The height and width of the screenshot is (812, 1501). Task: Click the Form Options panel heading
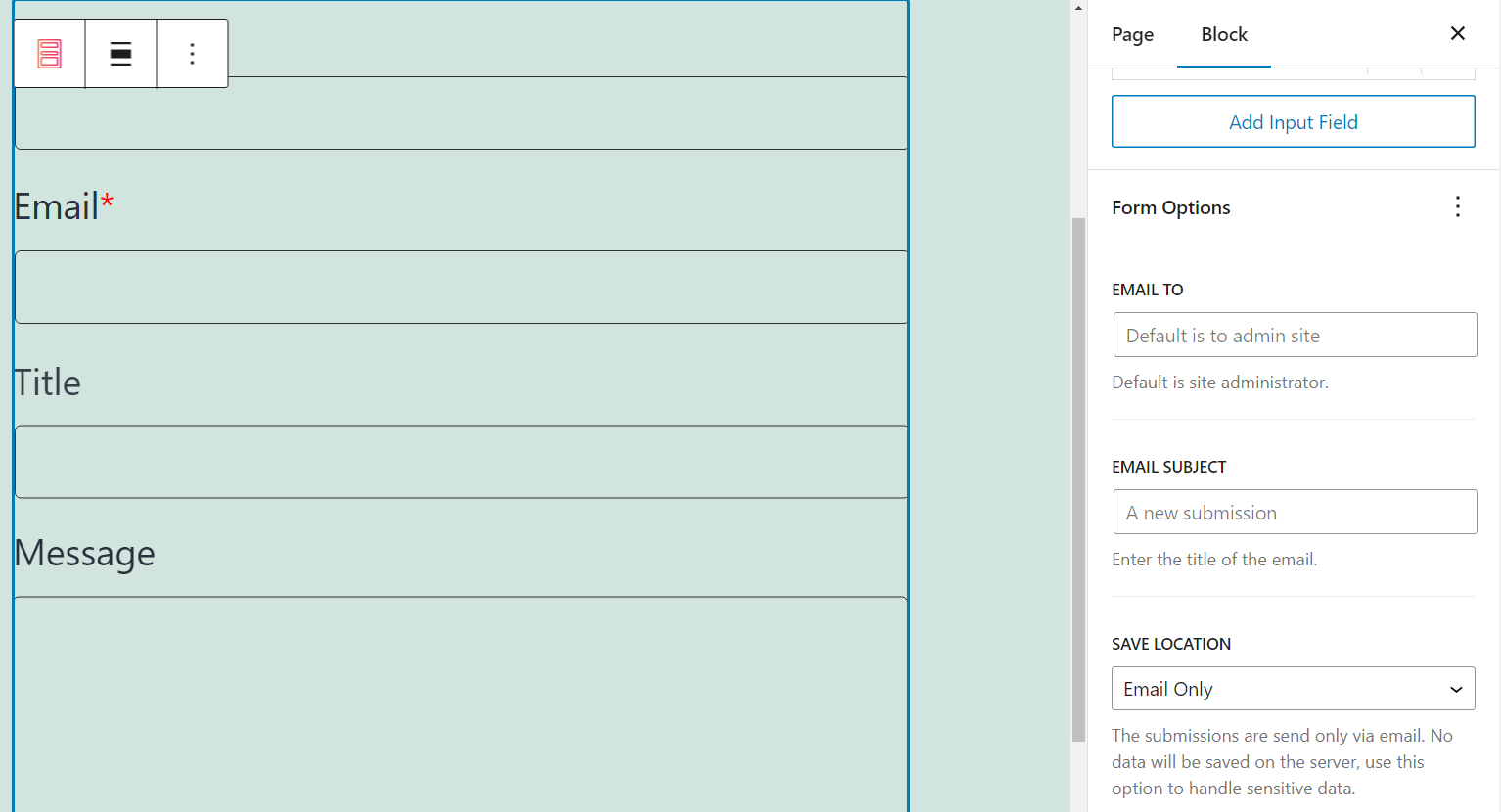point(1170,206)
